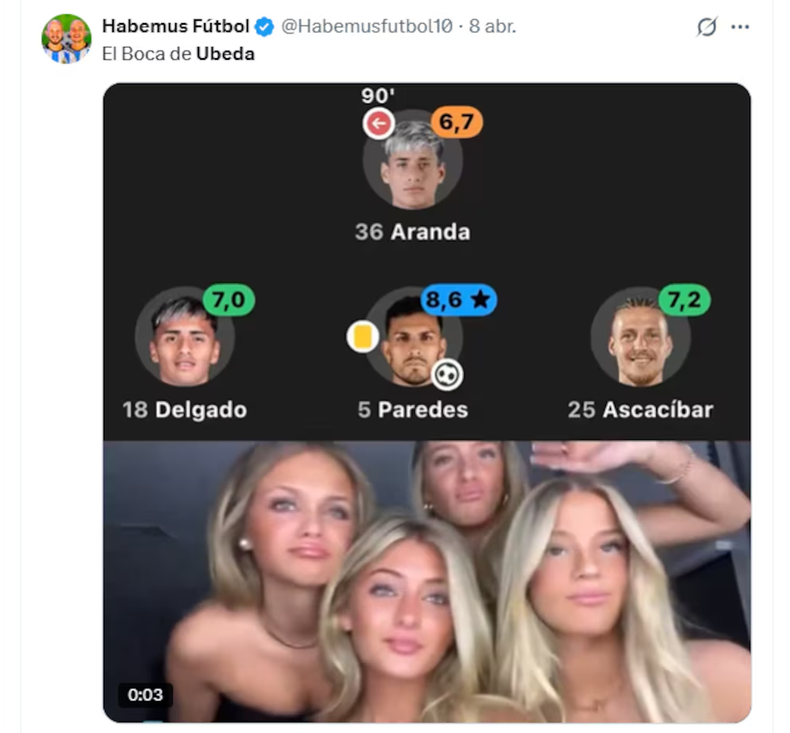
Task: Click the yellow card icon beside Paredes
Action: point(362,337)
